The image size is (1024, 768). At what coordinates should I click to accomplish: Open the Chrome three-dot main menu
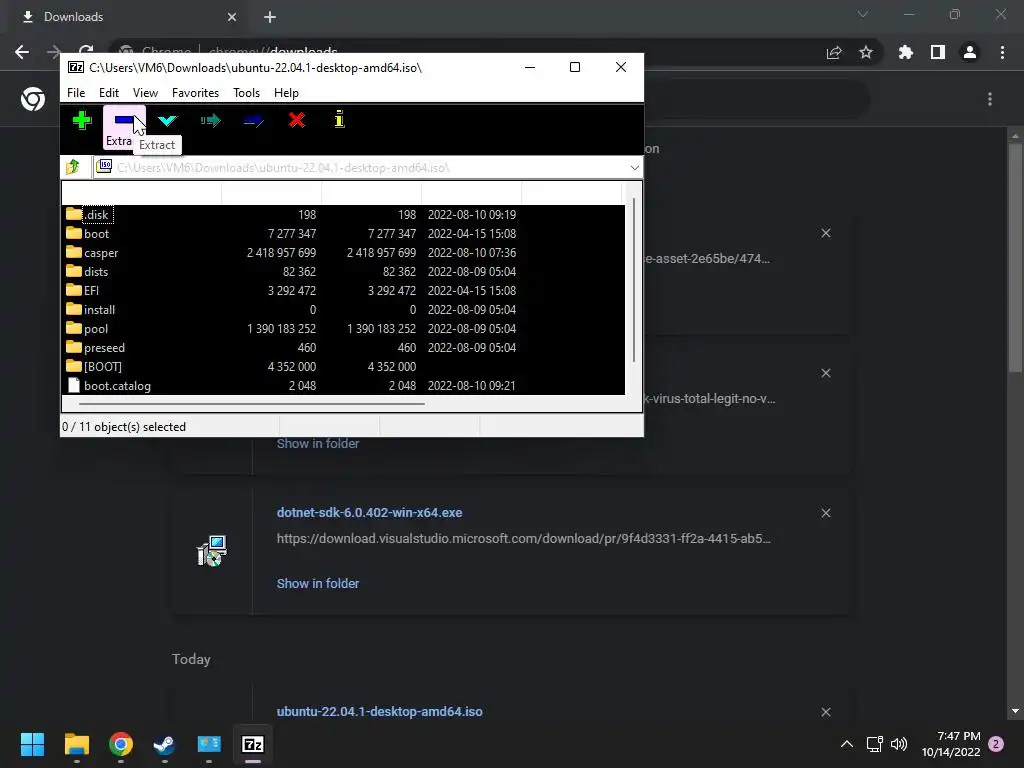(1002, 52)
